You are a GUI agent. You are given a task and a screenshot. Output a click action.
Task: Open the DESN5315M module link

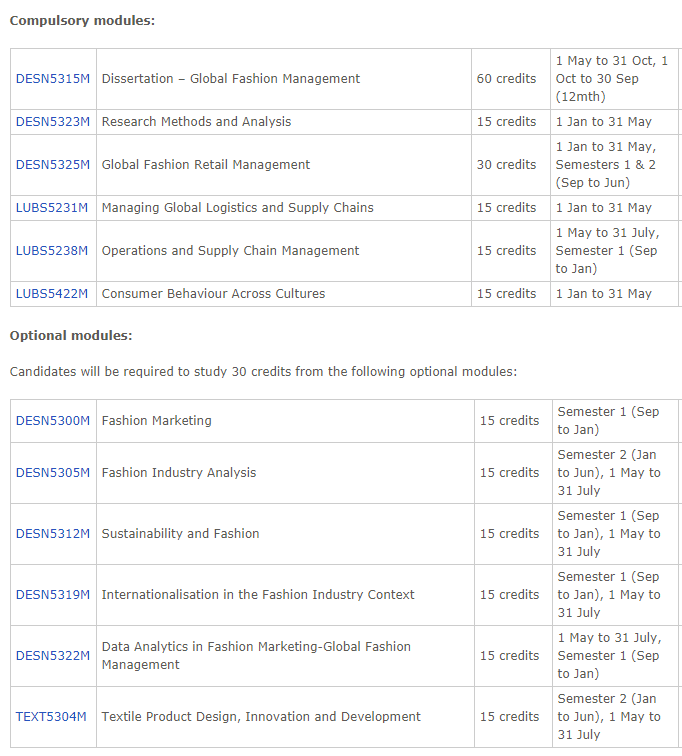pos(53,79)
